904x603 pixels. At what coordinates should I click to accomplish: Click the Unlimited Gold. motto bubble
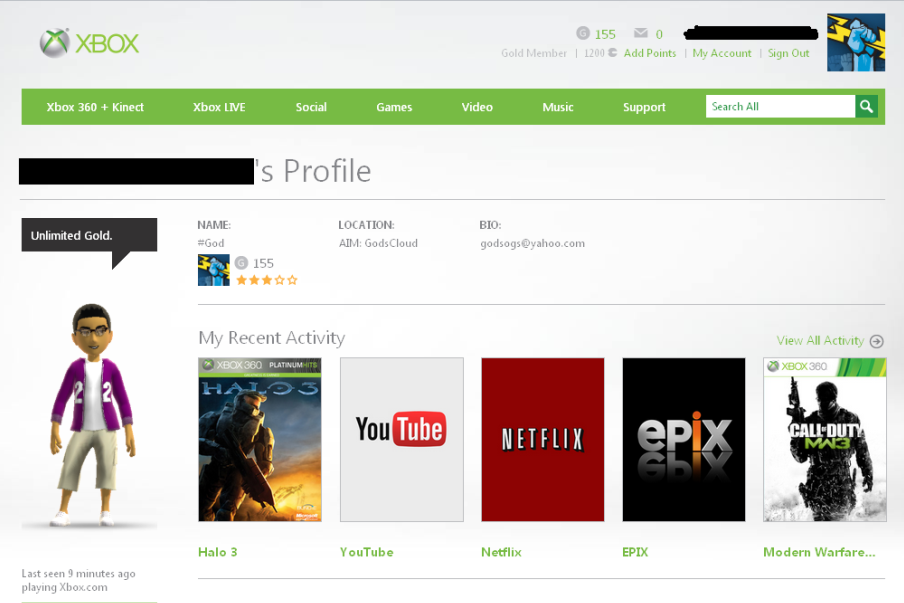89,235
